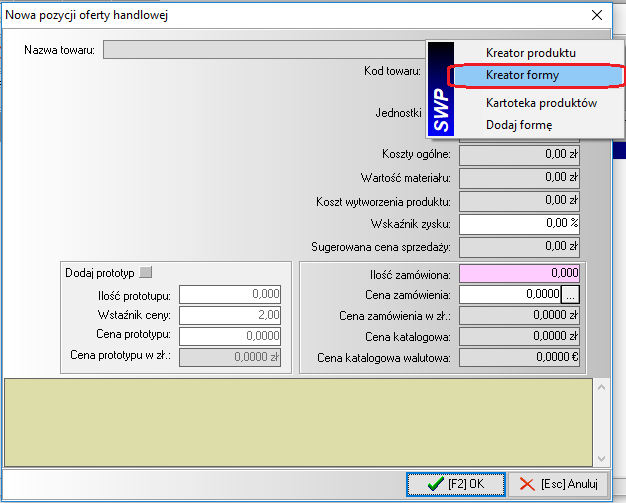Viewport: 626px width, 503px height.
Task: Choose Kreator formy menu entry
Action: tap(522, 75)
